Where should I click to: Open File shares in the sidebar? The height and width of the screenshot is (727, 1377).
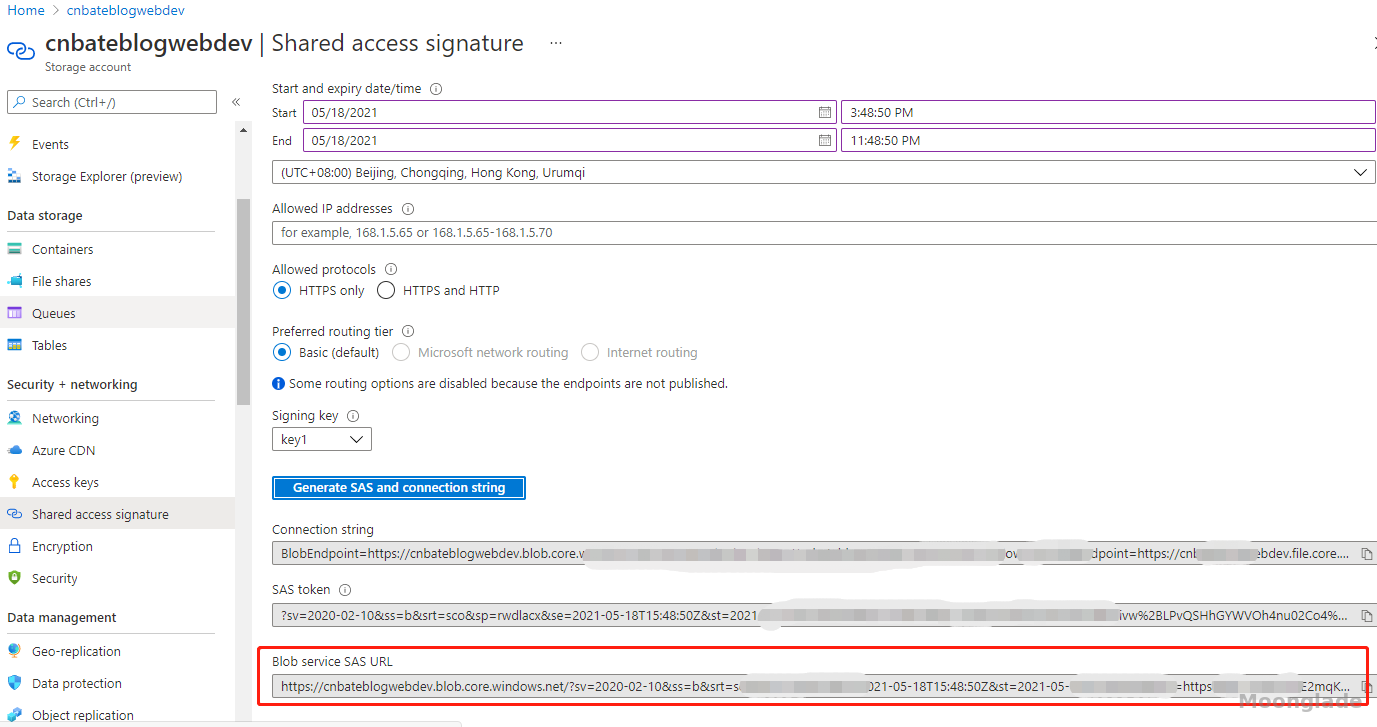[x=61, y=281]
